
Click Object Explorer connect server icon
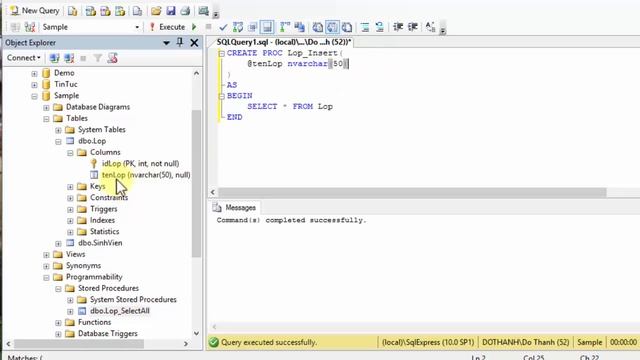coord(54,58)
